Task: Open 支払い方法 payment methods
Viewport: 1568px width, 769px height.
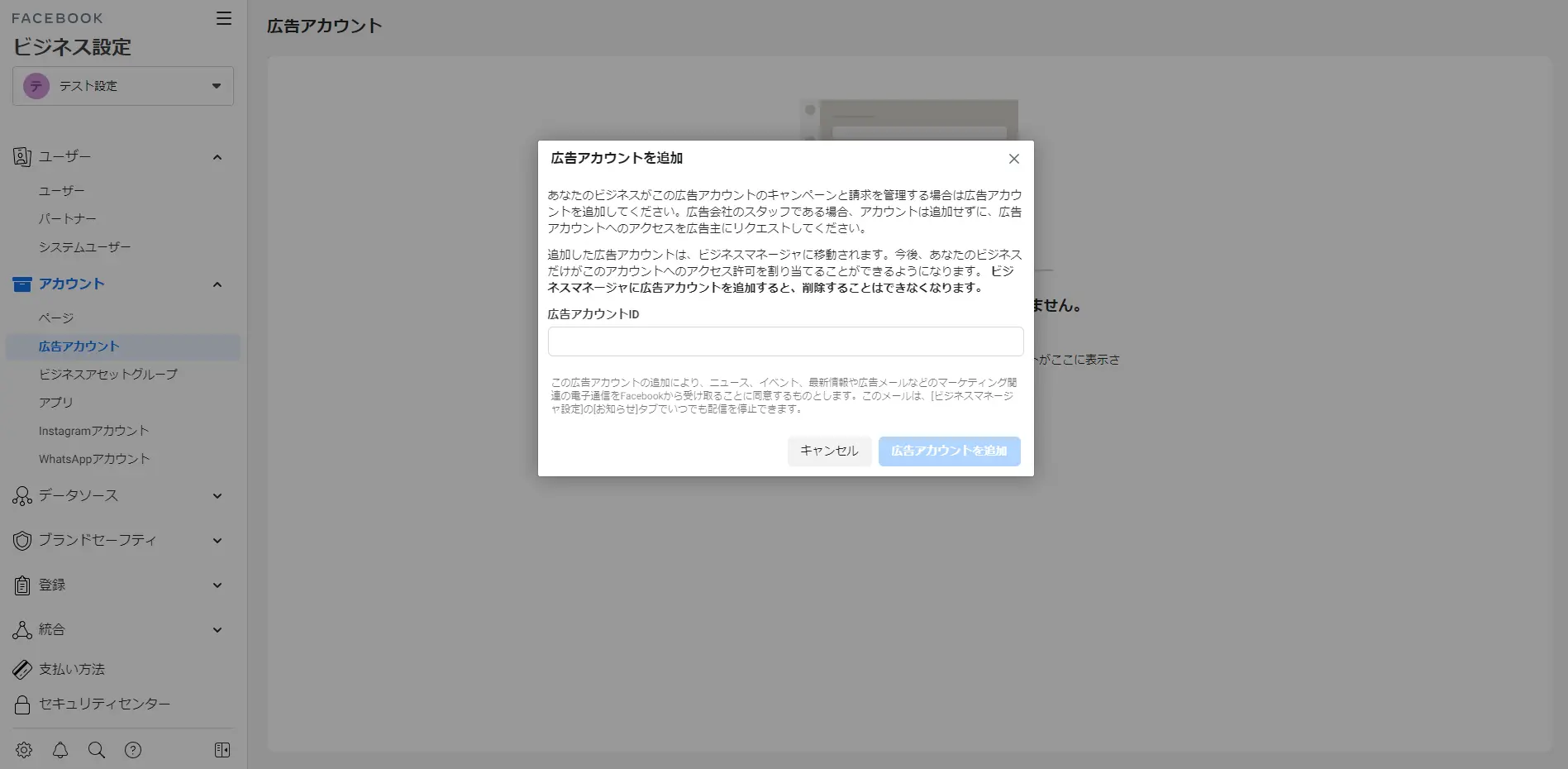Action: click(x=72, y=669)
